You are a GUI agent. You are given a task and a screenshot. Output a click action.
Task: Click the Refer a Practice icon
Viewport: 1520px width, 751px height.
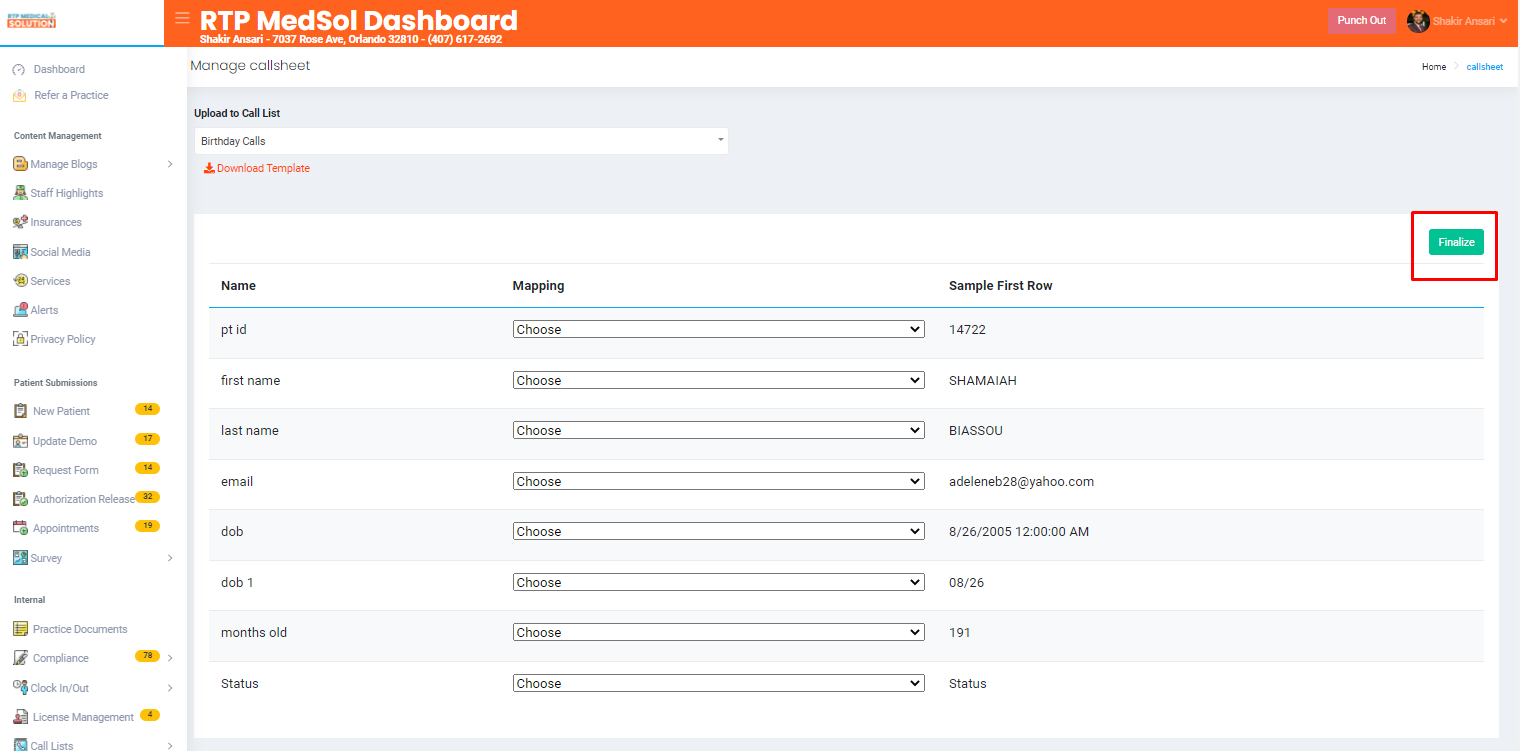coord(19,96)
